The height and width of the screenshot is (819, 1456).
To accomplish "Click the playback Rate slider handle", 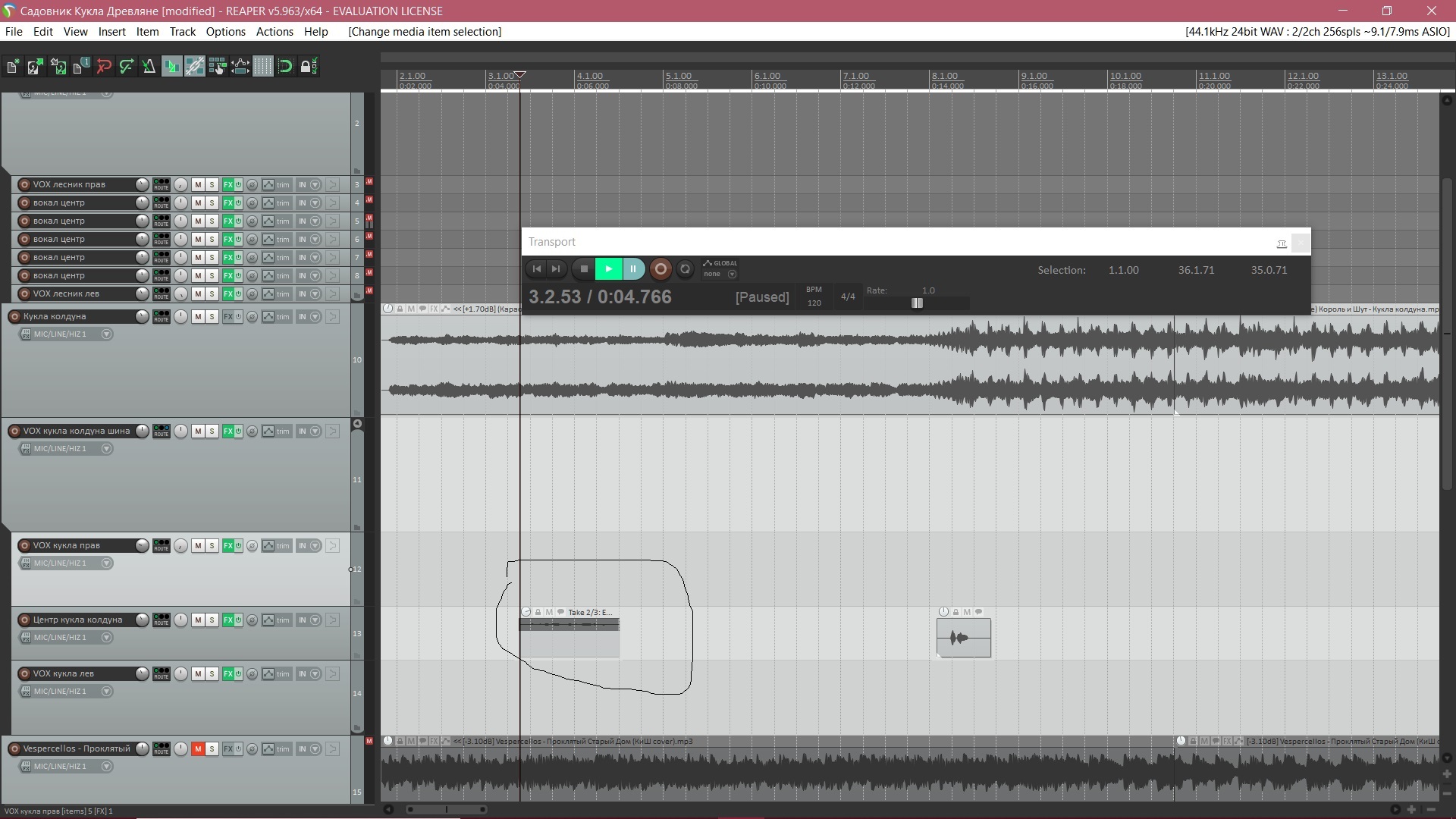I will pos(917,303).
